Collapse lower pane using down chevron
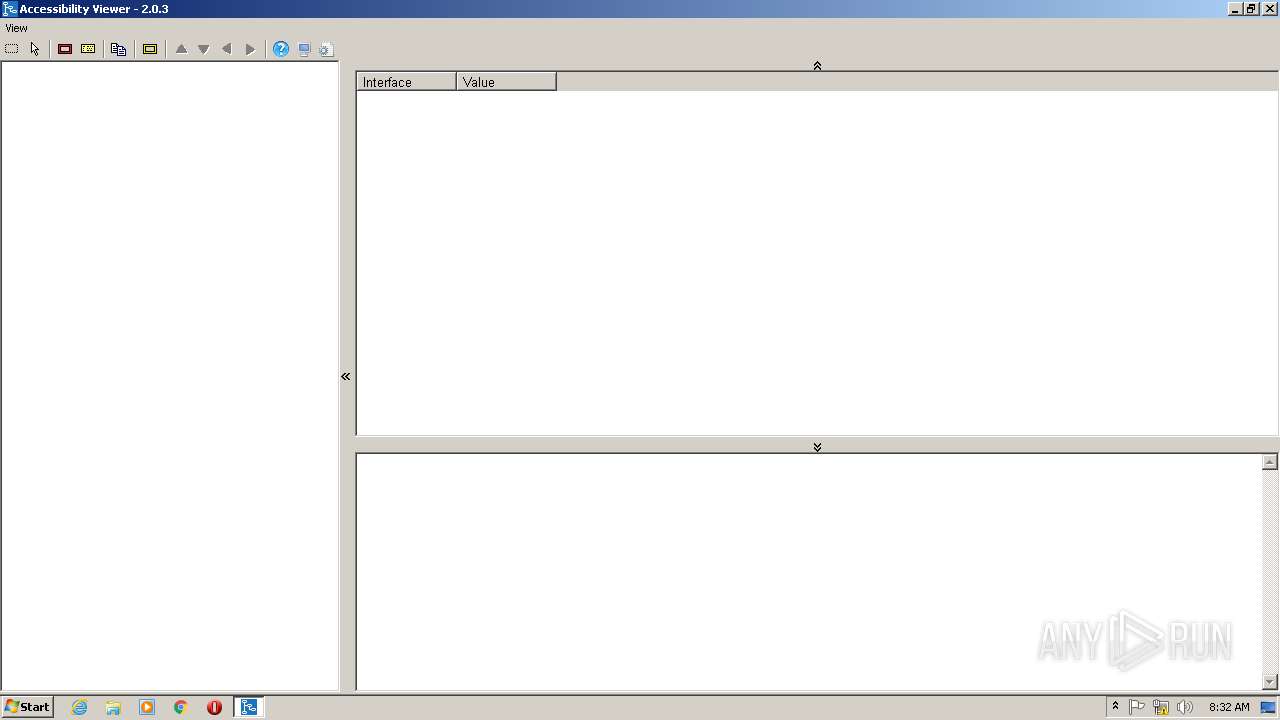 point(817,447)
